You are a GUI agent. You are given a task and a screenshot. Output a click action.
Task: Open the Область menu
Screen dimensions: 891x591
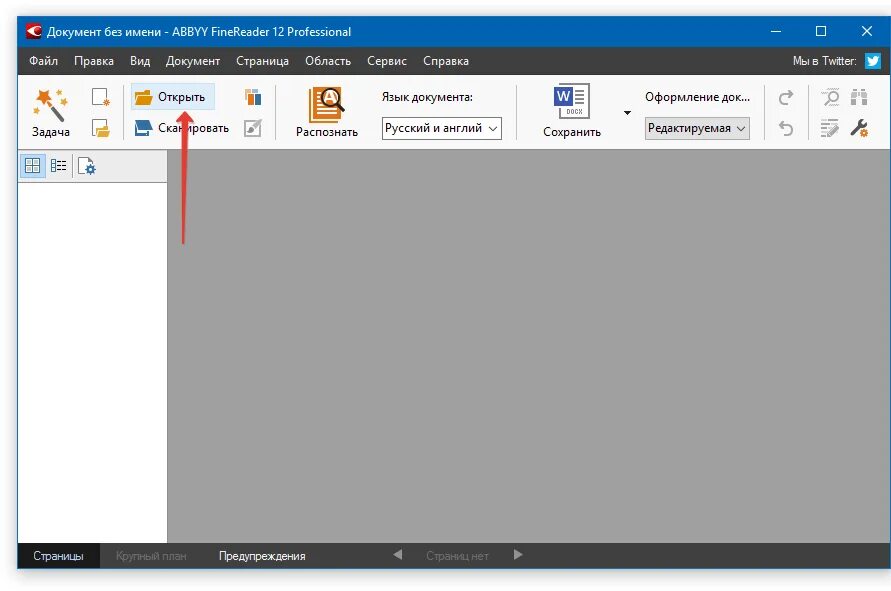(x=328, y=61)
